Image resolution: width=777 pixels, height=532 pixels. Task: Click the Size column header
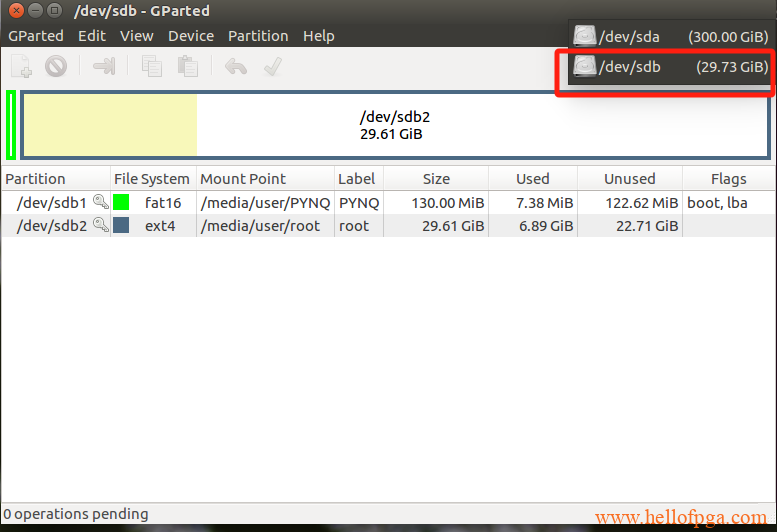tap(436, 178)
